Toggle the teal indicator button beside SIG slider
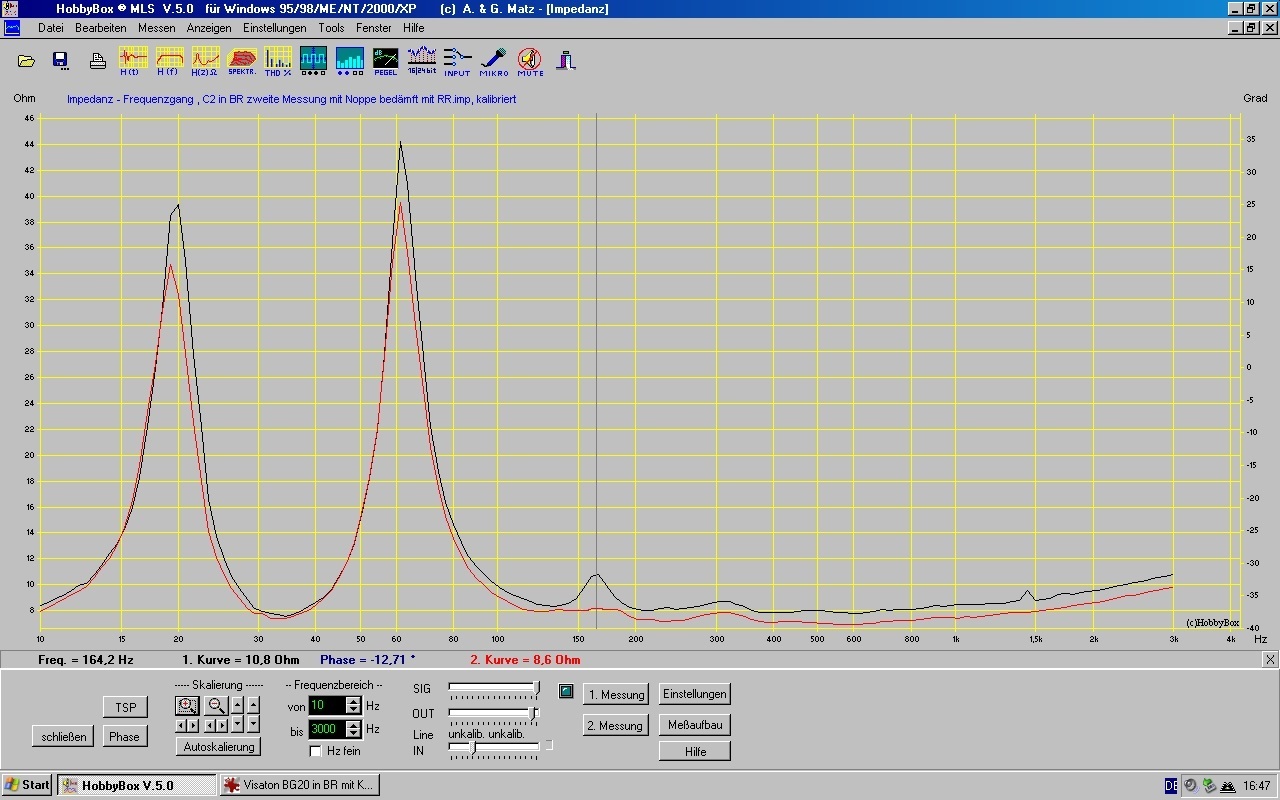Viewport: 1280px width, 800px height. click(x=566, y=691)
